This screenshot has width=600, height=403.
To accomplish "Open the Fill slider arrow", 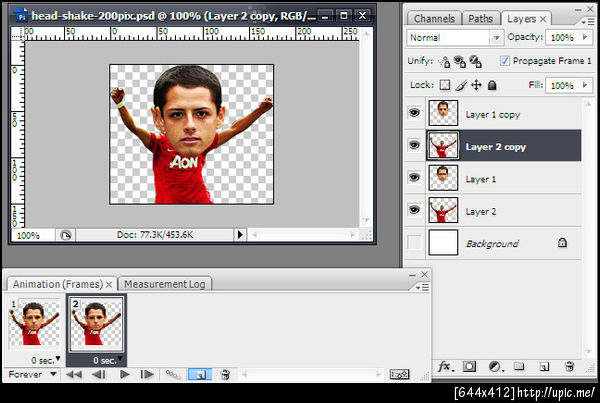I will coord(585,85).
